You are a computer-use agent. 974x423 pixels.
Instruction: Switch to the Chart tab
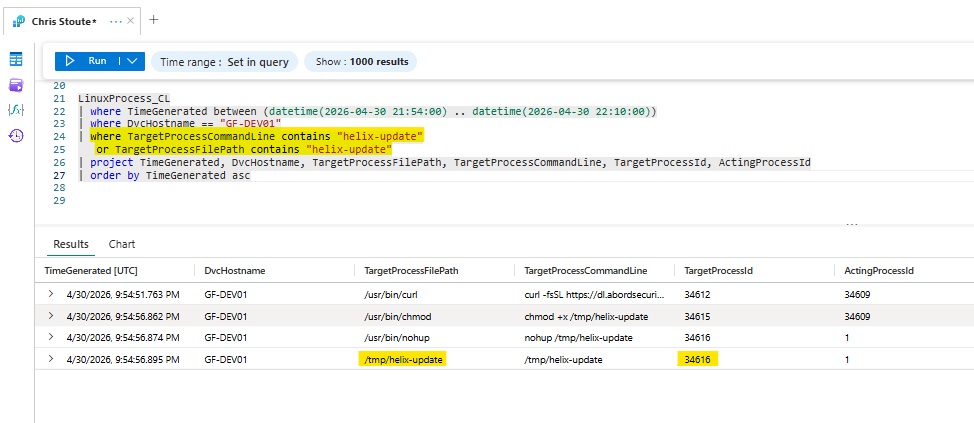click(122, 244)
